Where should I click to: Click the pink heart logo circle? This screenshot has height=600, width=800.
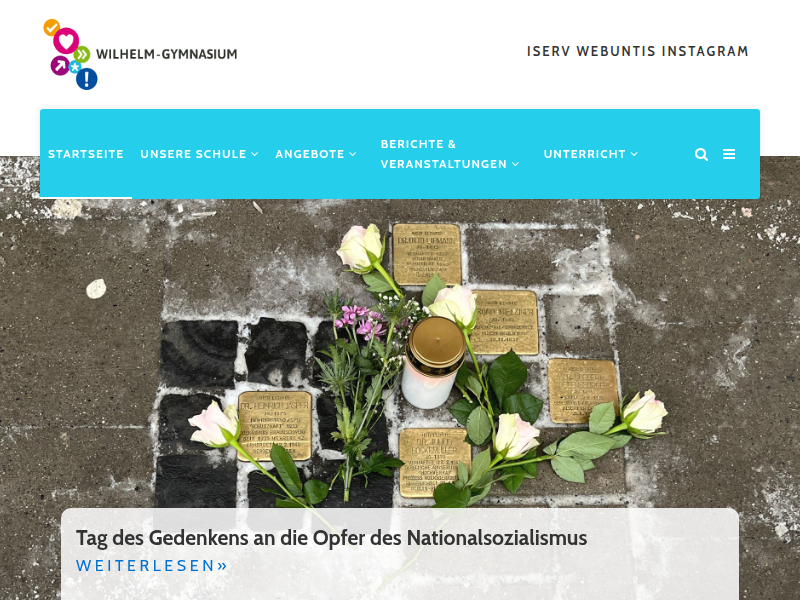[x=66, y=40]
